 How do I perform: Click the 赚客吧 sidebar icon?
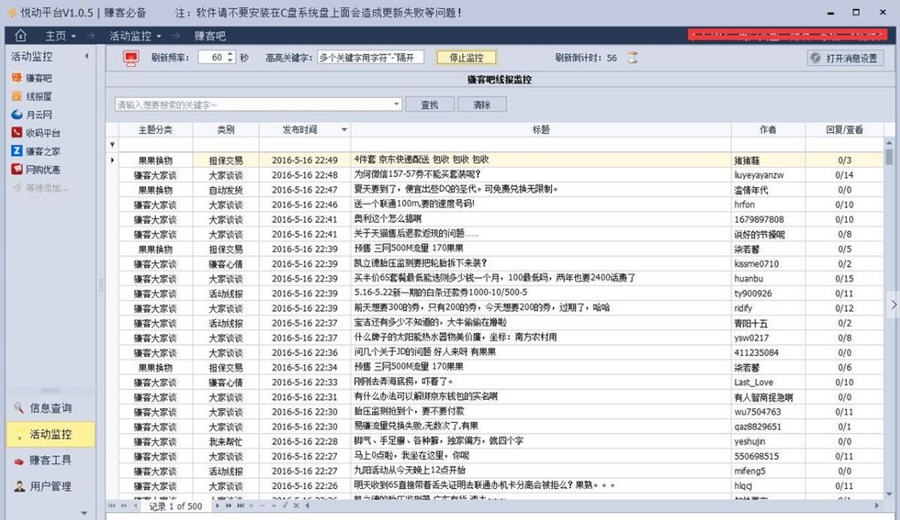pyautogui.click(x=17, y=77)
